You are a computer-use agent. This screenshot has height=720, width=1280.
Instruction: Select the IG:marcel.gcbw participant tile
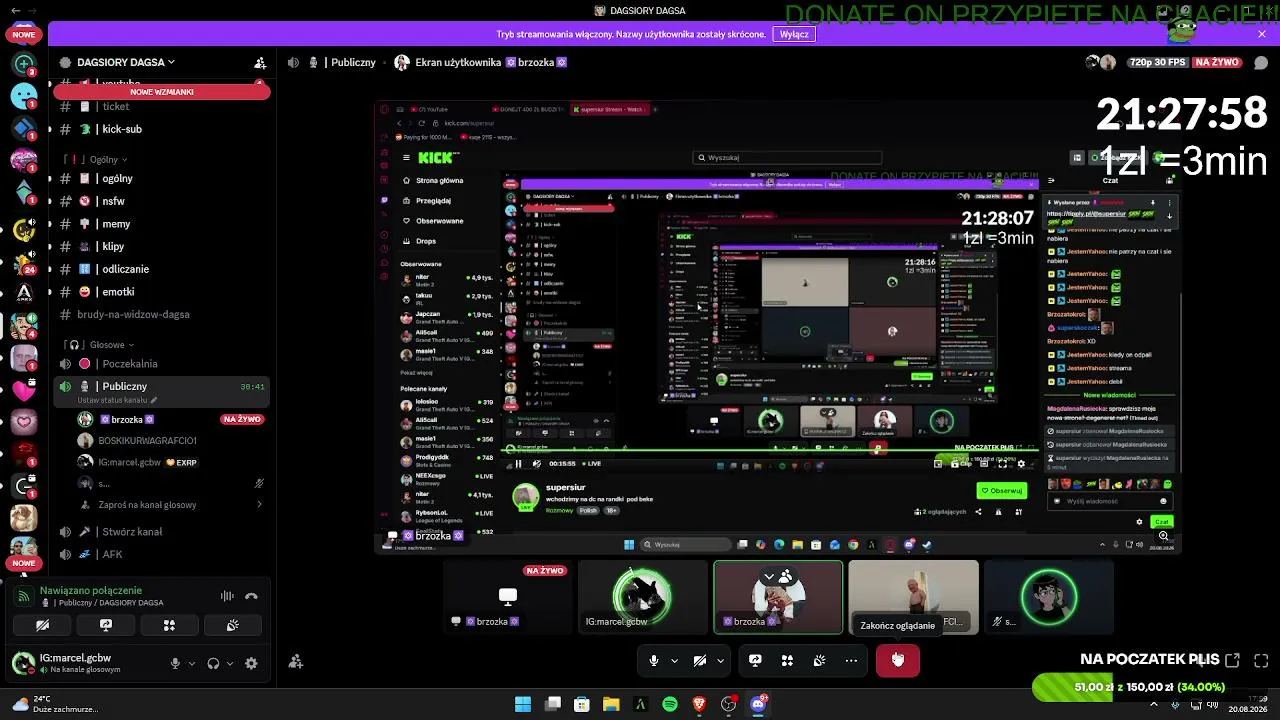tap(643, 597)
